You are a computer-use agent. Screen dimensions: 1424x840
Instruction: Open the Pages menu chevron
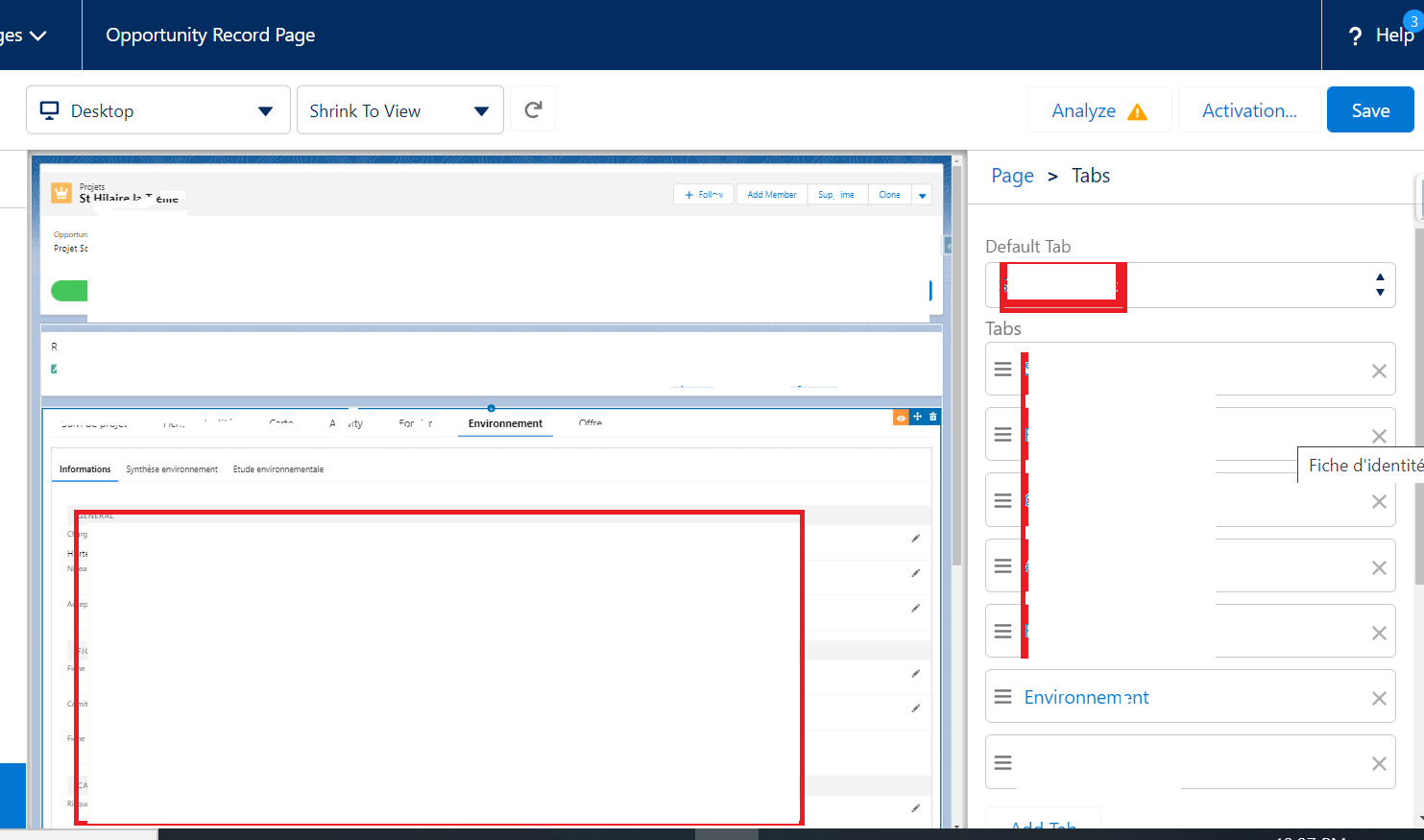pos(38,36)
